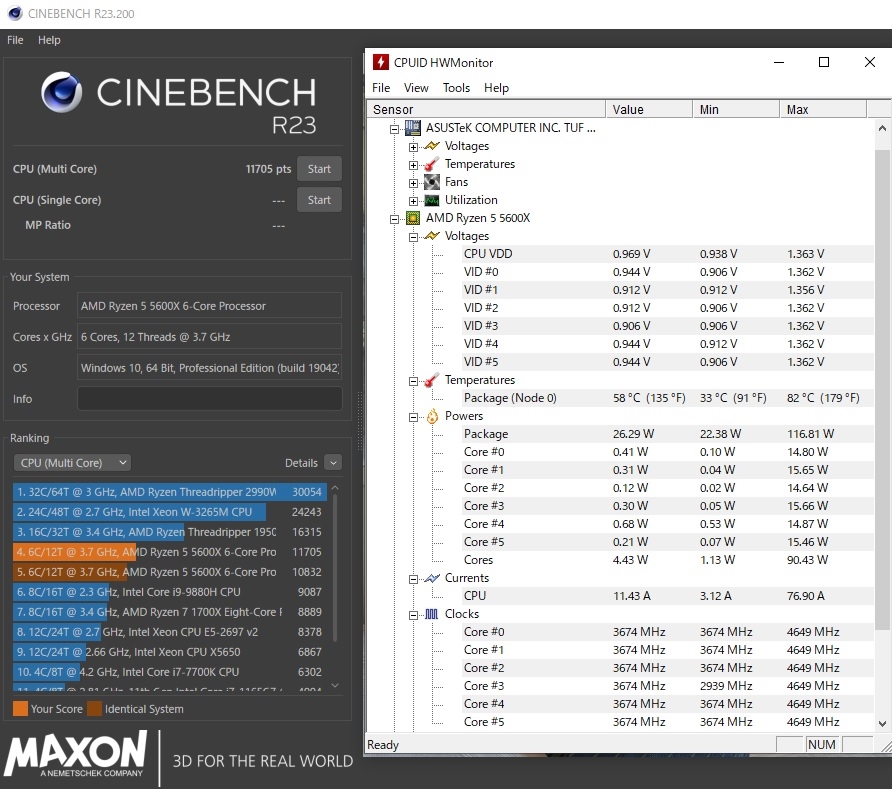Image resolution: width=892 pixels, height=789 pixels.
Task: Select the Core i7-7700K ranking row
Action: pyautogui.click(x=170, y=672)
